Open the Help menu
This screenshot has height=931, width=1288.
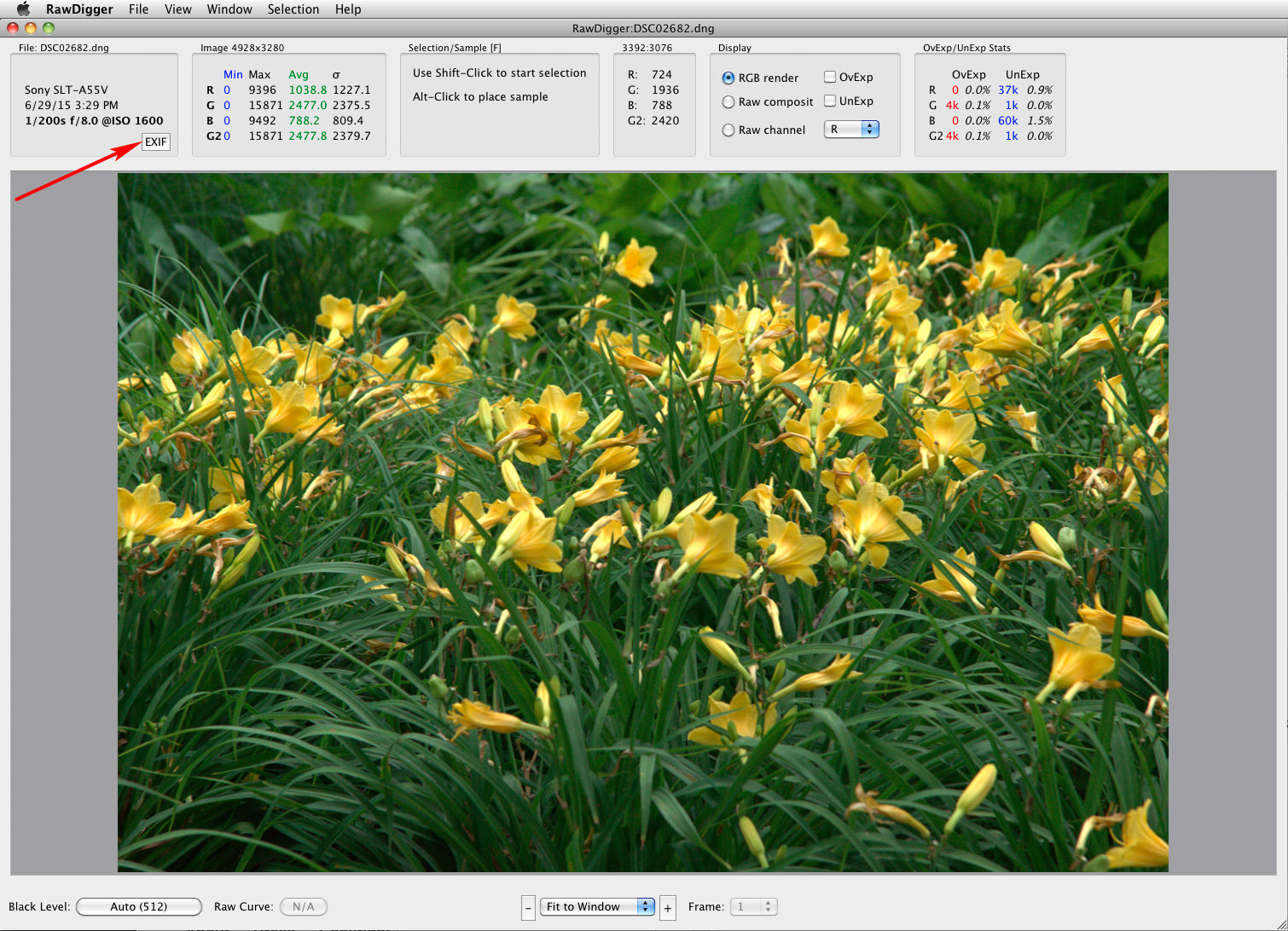(x=348, y=9)
